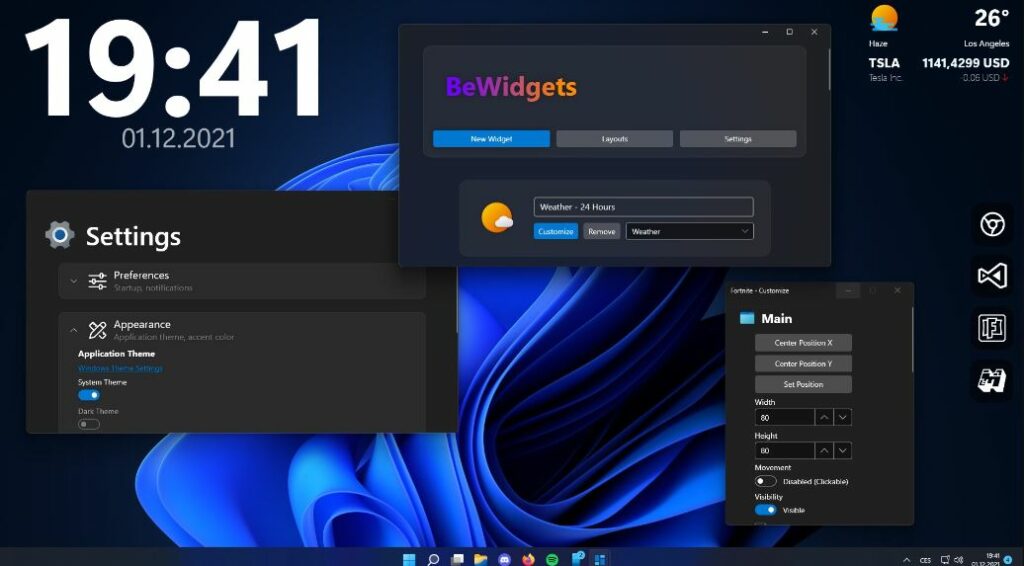The width and height of the screenshot is (1024, 566).
Task: Click the BeWidgets window scrollbar
Action: pyautogui.click(x=829, y=69)
